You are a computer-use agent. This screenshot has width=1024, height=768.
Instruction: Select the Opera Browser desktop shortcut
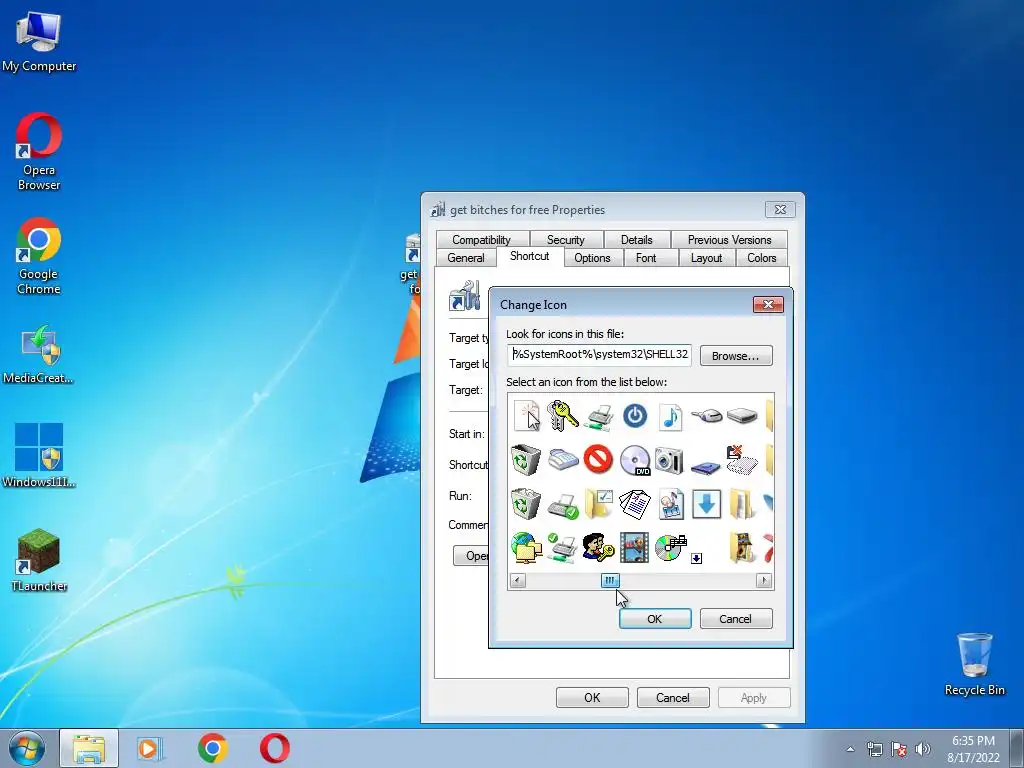pyautogui.click(x=39, y=152)
